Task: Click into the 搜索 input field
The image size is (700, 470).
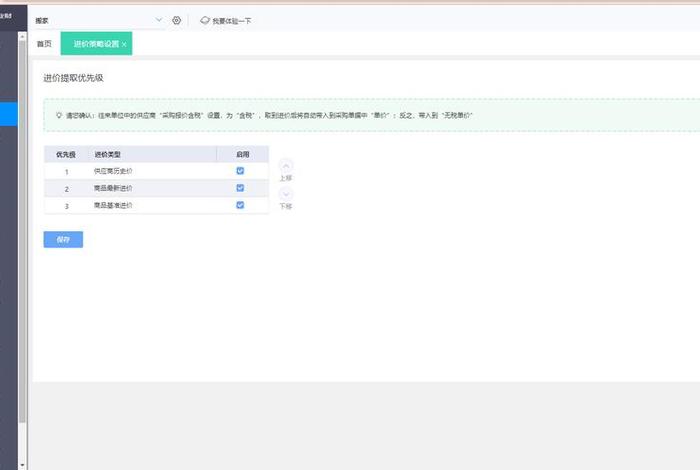Action: pos(90,20)
